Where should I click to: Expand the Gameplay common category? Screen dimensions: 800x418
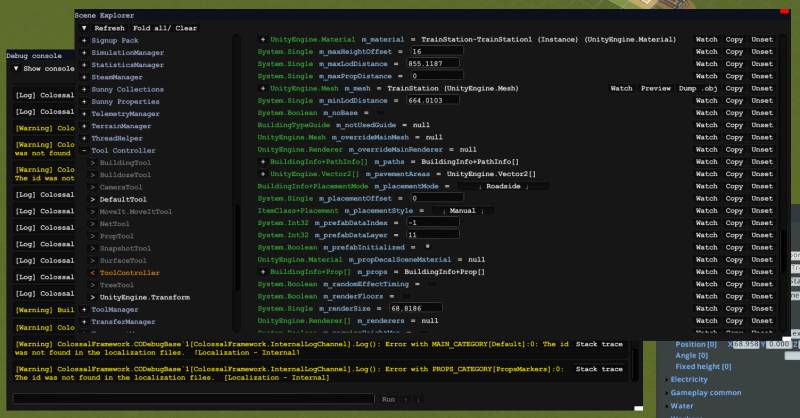click(x=706, y=393)
